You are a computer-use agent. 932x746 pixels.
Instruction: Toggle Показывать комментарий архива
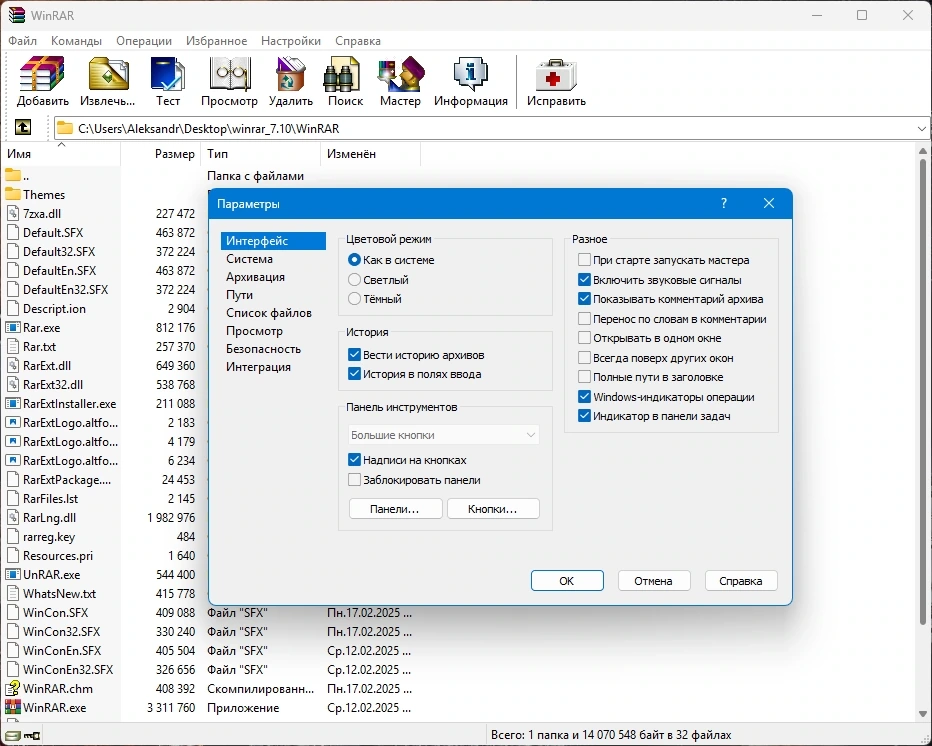[584, 299]
